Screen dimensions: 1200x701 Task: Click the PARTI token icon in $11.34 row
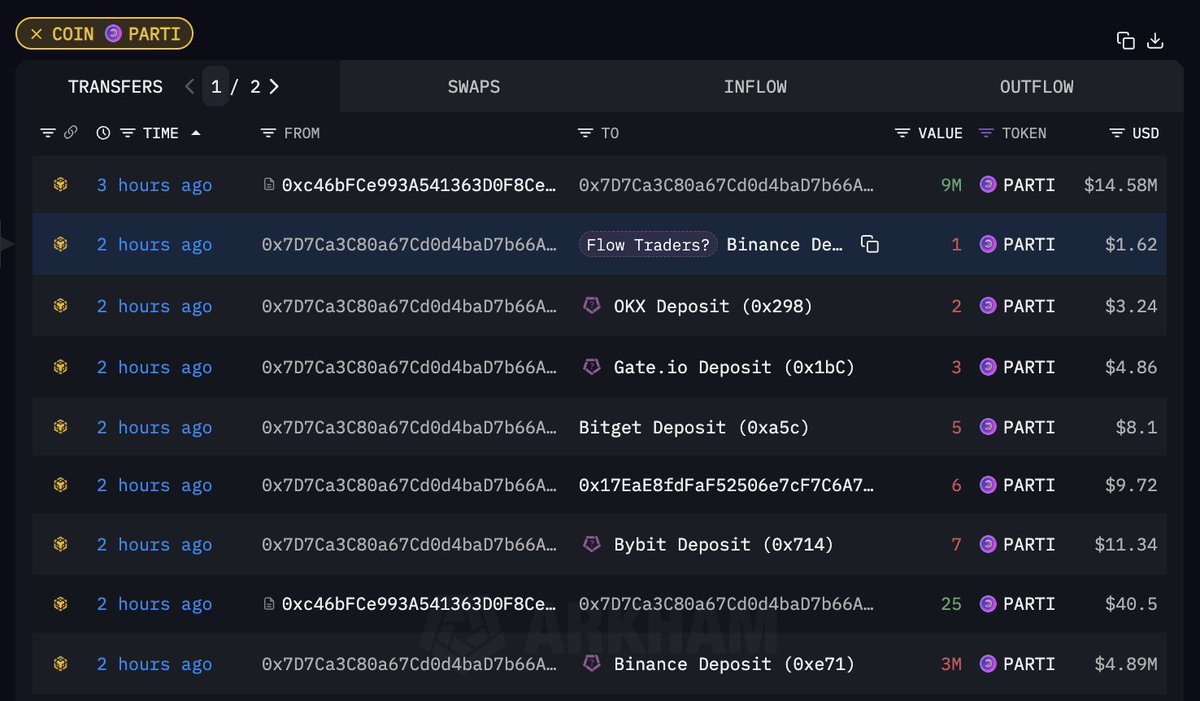point(988,545)
